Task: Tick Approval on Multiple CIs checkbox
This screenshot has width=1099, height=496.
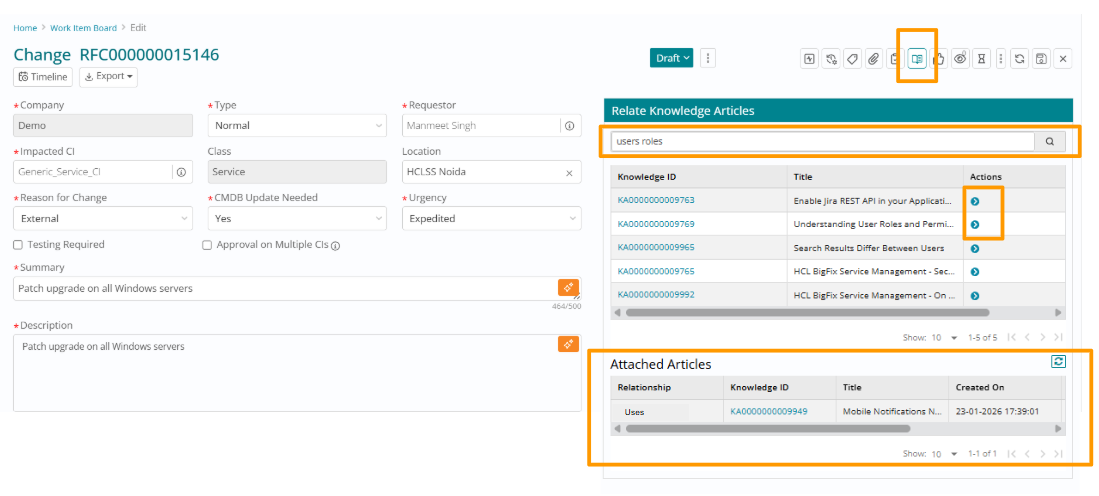Action: pyautogui.click(x=207, y=245)
